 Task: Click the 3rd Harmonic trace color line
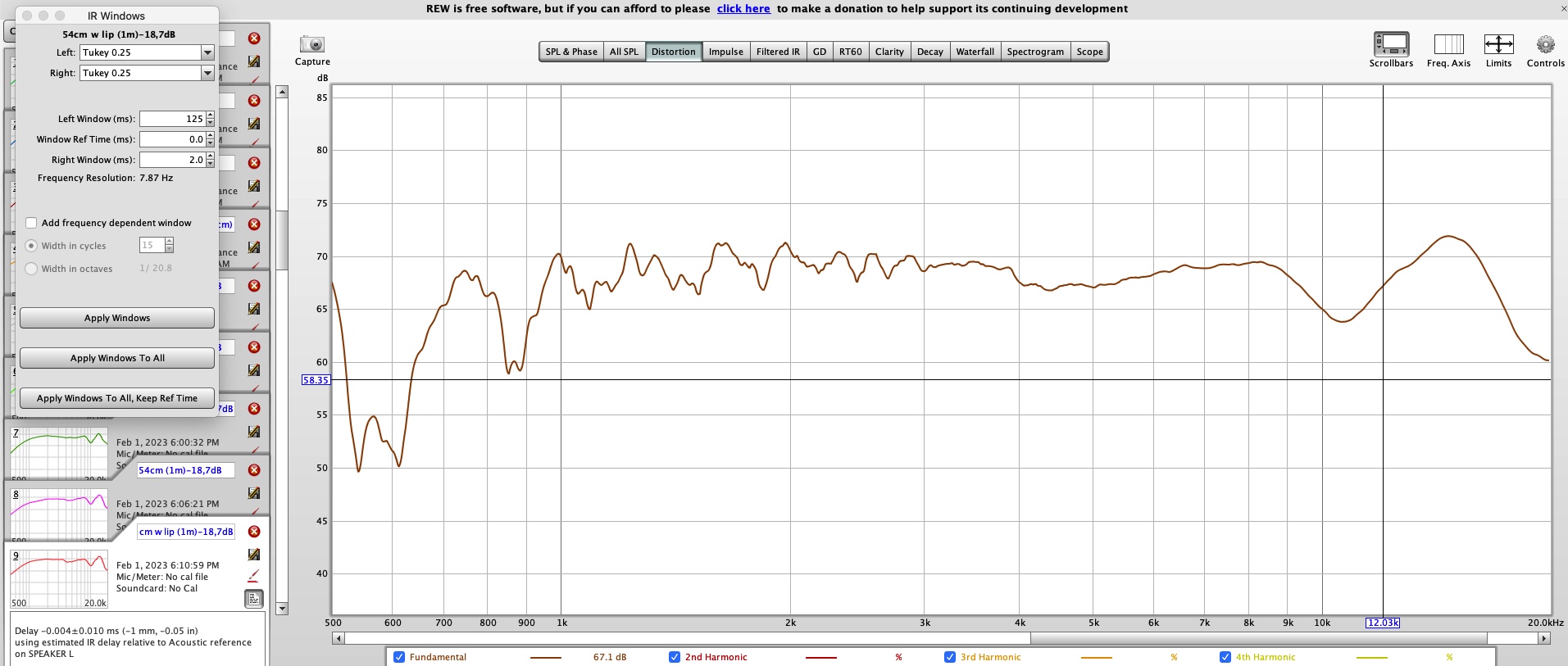[x=1097, y=658]
